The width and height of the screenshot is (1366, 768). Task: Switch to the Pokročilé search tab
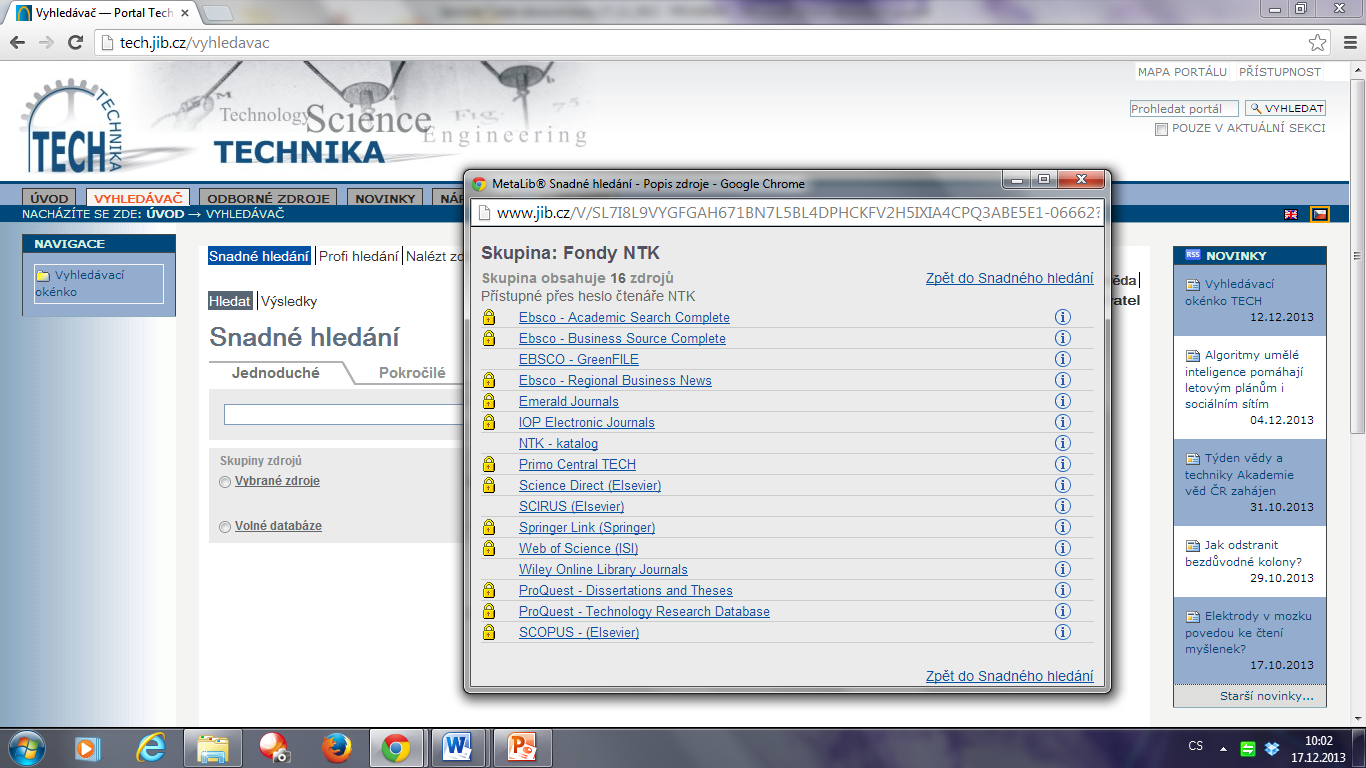pos(412,373)
